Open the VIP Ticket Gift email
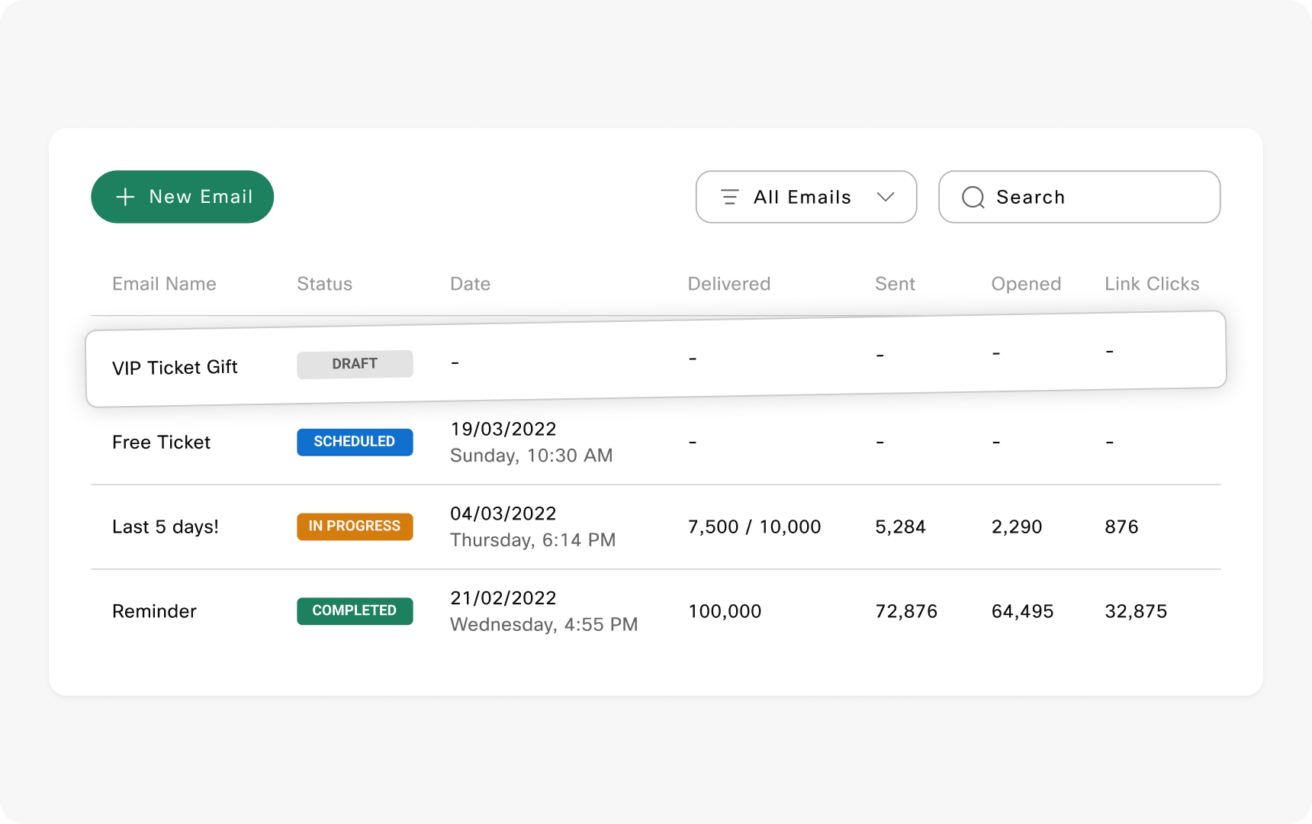Image resolution: width=1312 pixels, height=824 pixels. (175, 367)
